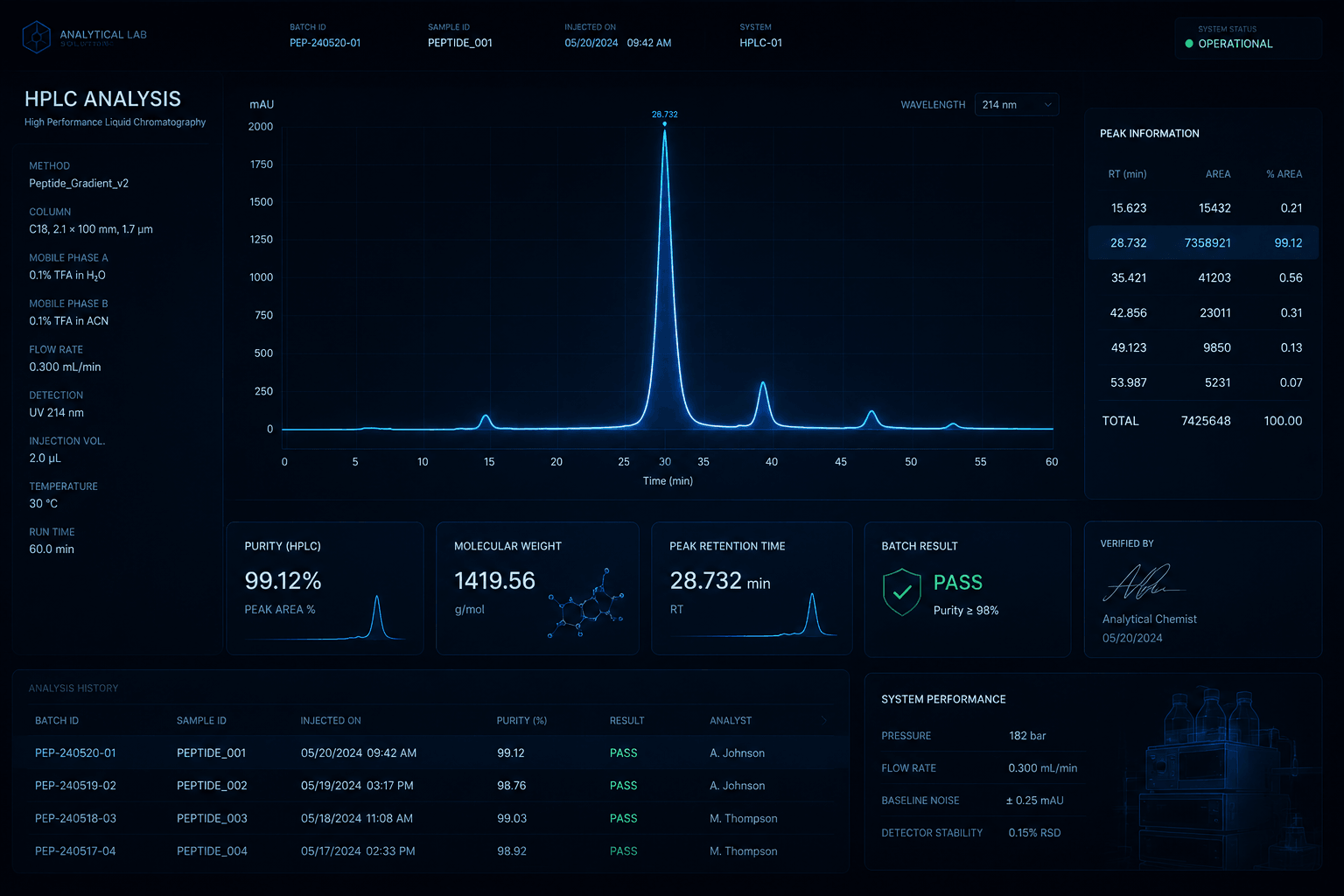1344x896 pixels.
Task: Click the C18 column specification
Action: click(x=91, y=229)
